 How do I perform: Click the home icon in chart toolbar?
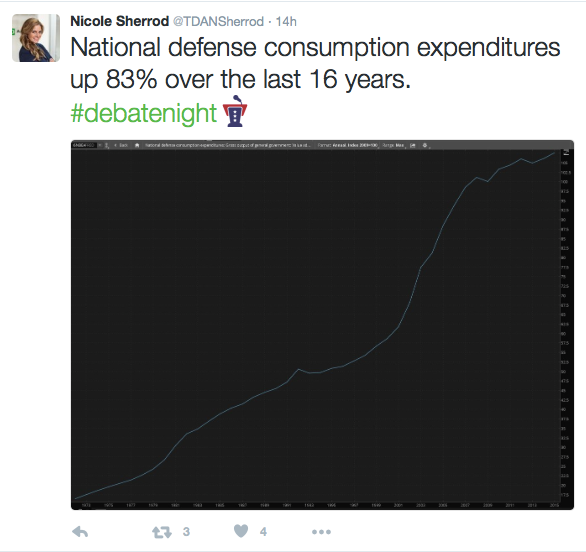click(x=137, y=145)
